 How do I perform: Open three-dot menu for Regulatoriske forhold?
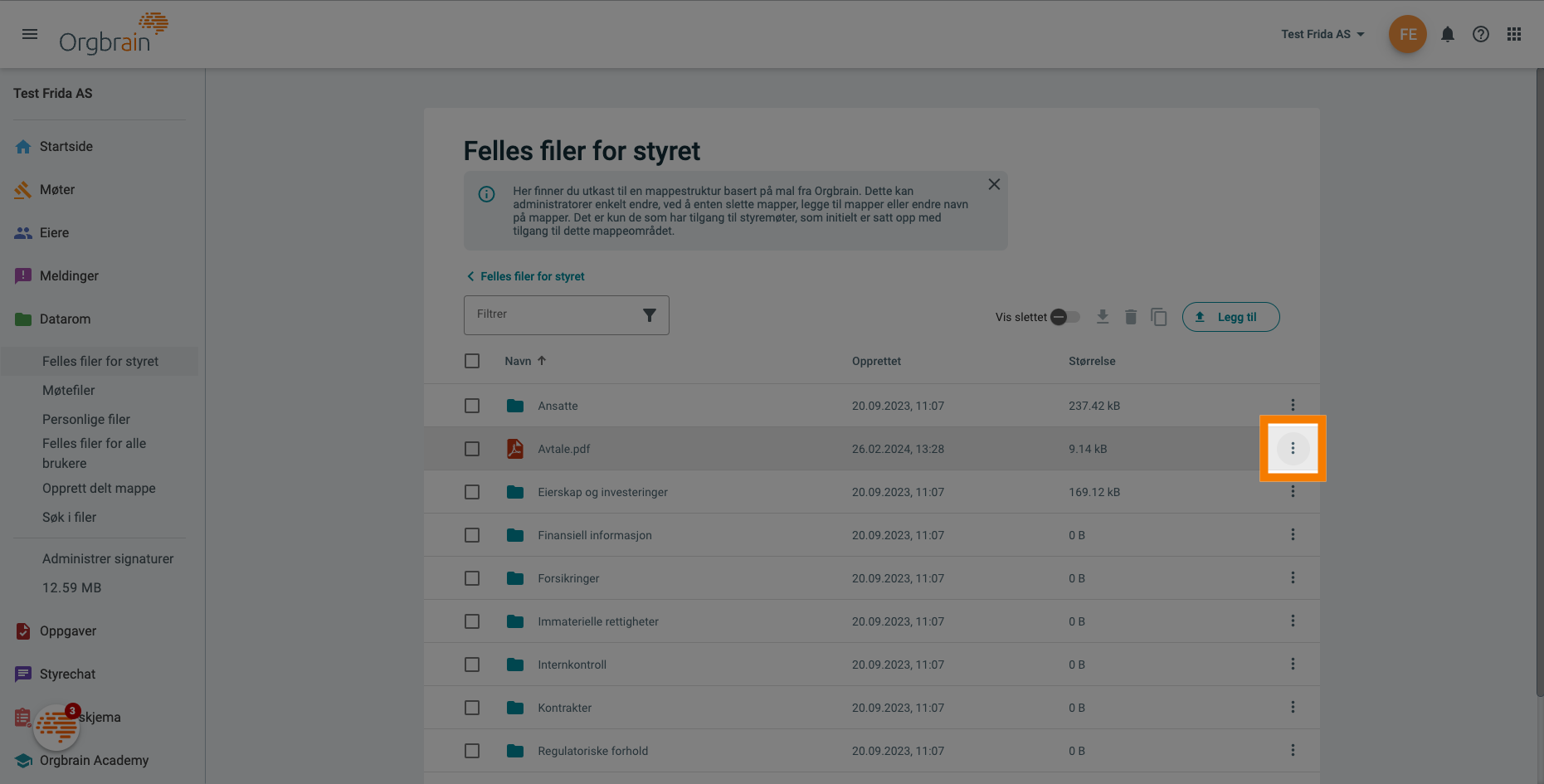[1293, 751]
